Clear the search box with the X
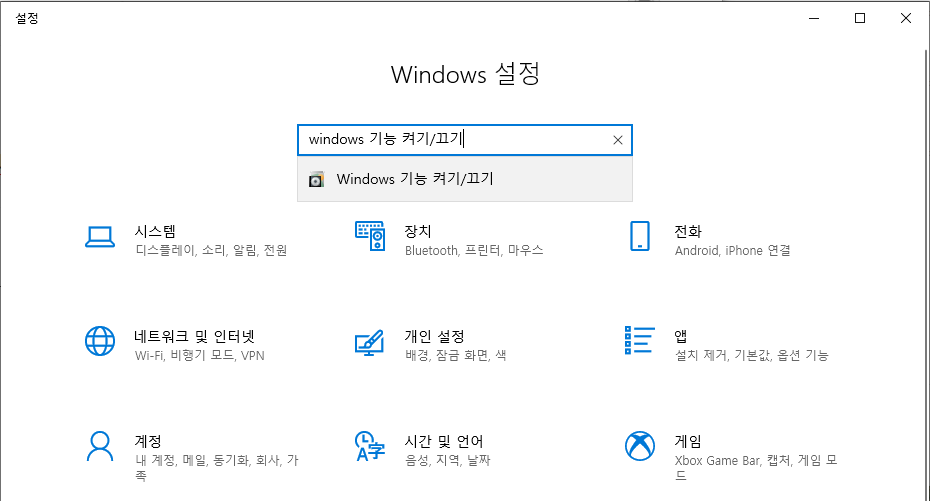 617,140
